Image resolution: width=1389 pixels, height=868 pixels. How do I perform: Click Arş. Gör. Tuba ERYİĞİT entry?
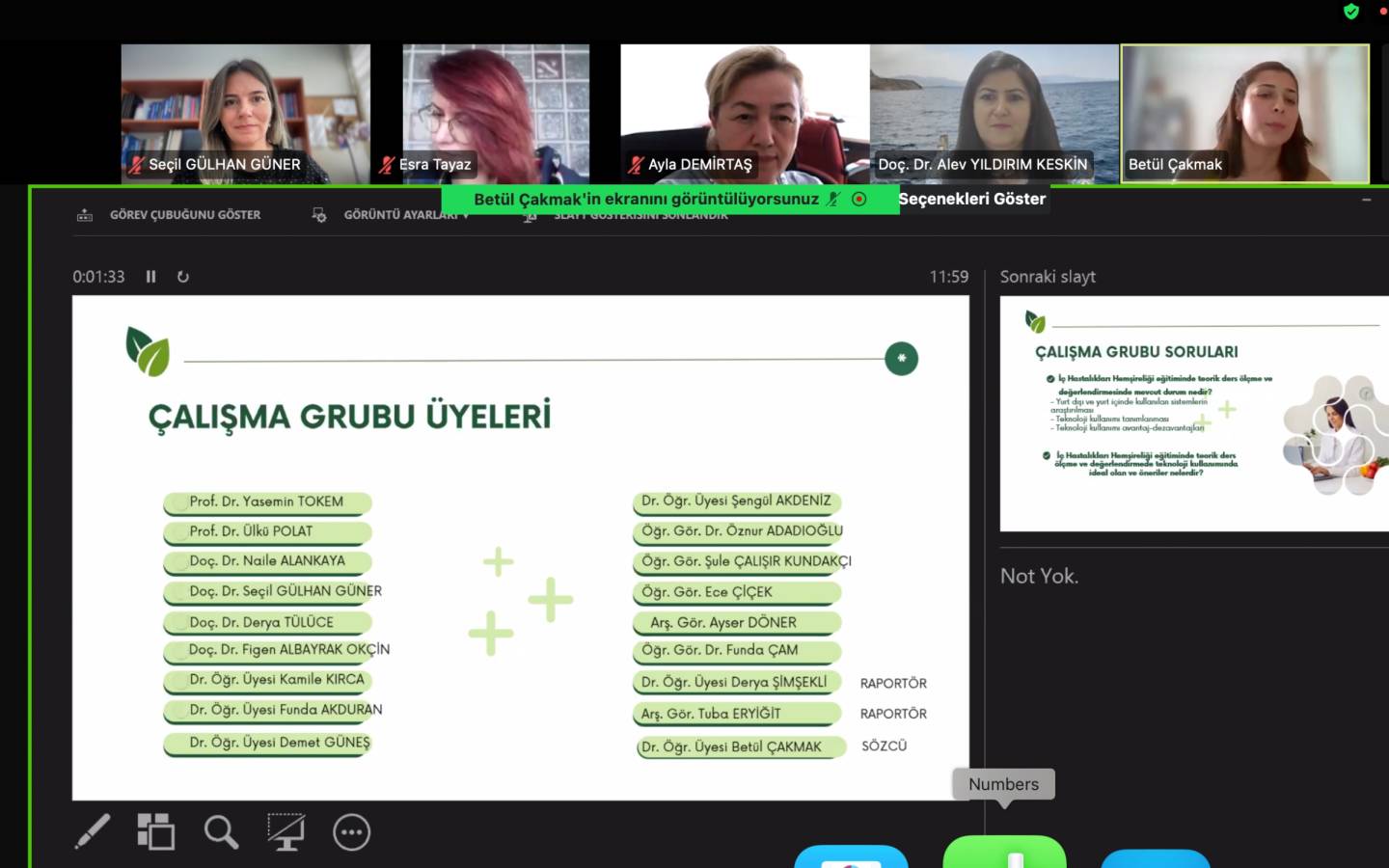click(x=737, y=715)
